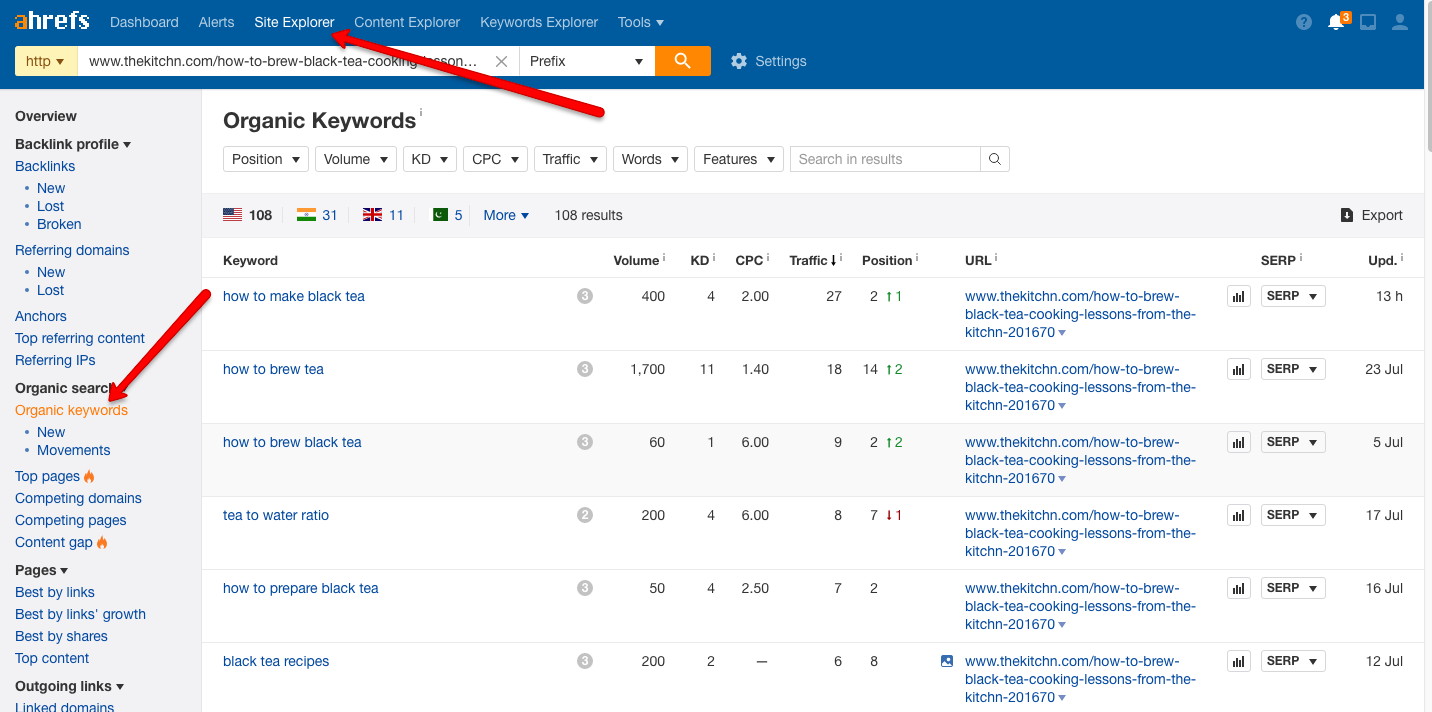The image size is (1432, 712).
Task: Collapse the Pages section in sidebar
Action: 41,570
